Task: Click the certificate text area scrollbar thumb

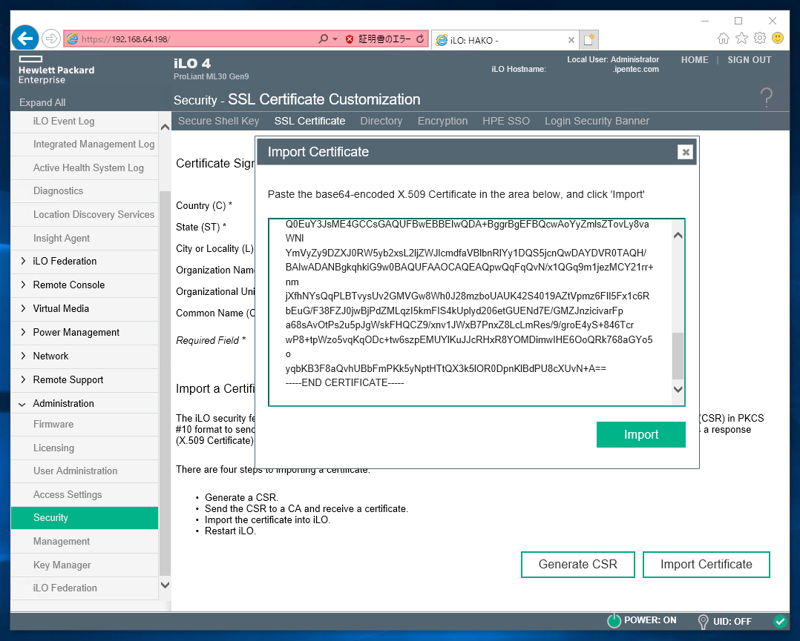Action: point(678,356)
